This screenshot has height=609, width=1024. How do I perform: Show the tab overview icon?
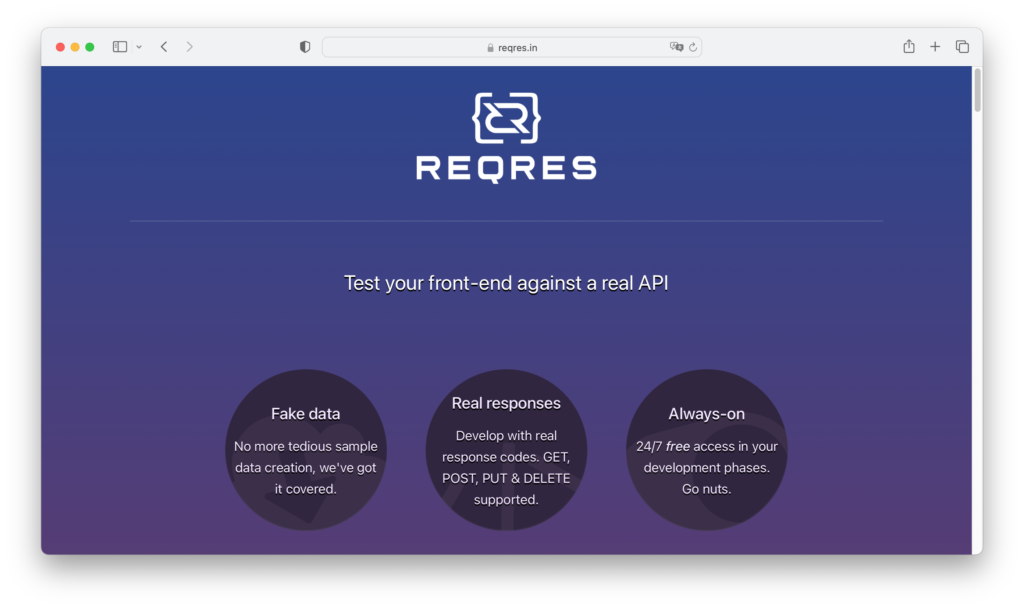click(x=962, y=47)
